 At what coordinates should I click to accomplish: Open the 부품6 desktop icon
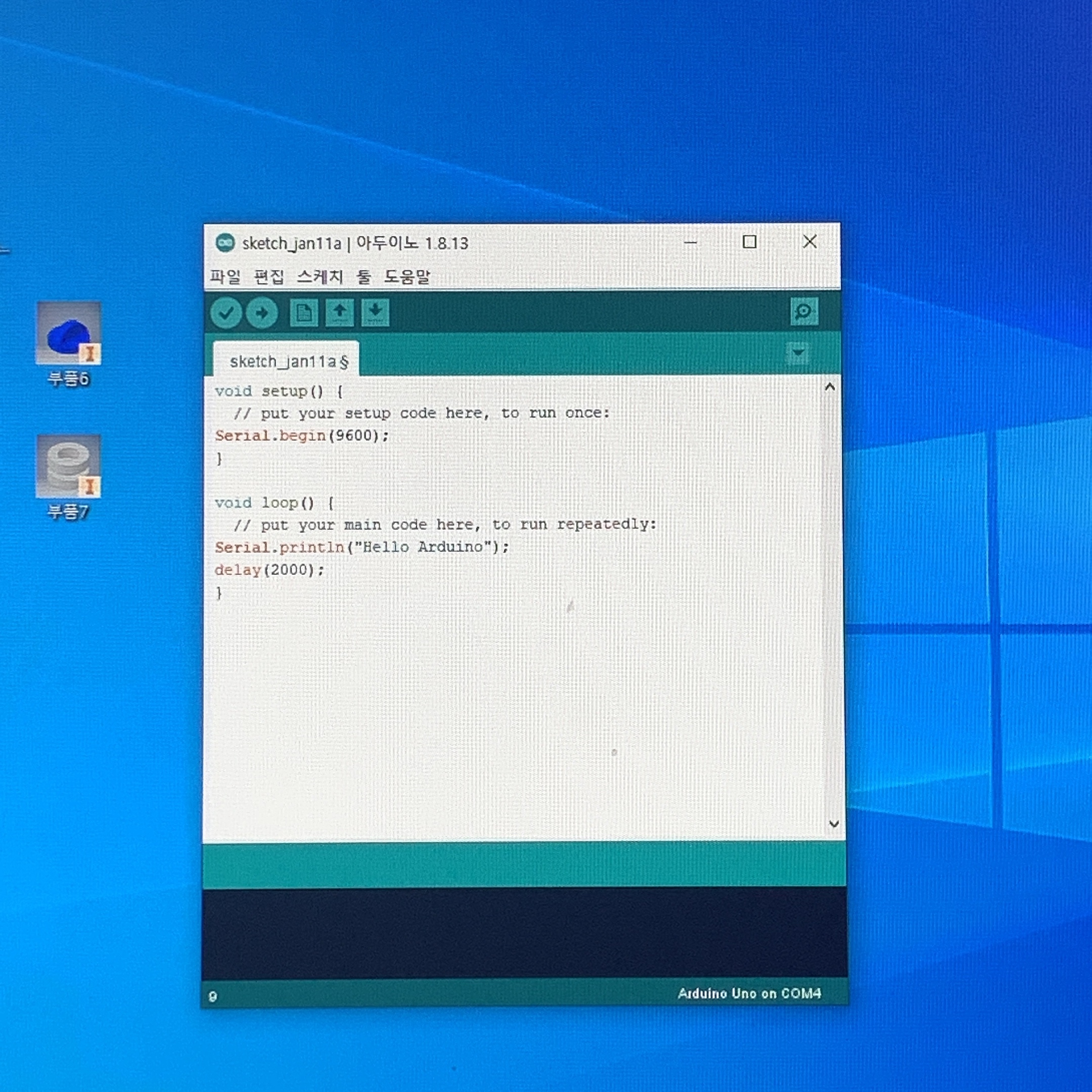tap(68, 344)
